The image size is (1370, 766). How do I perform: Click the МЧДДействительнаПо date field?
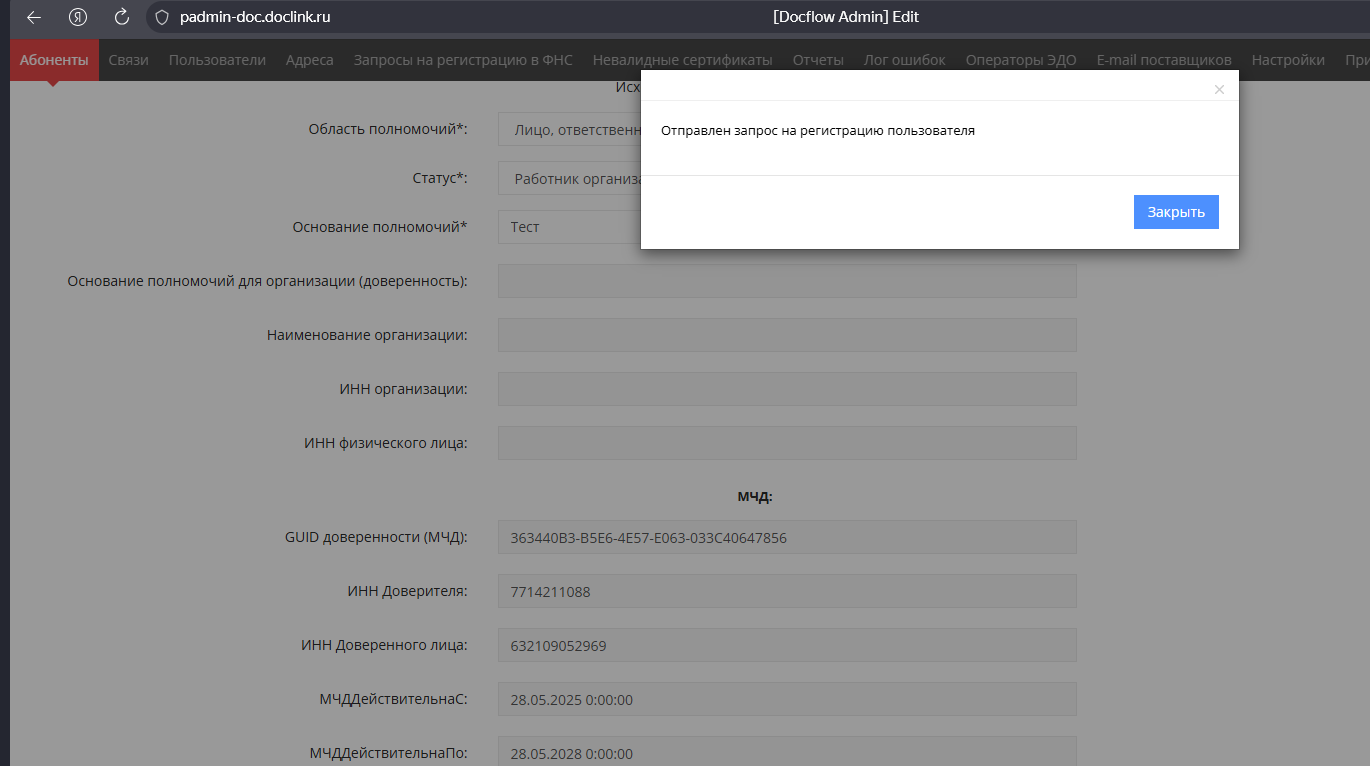pyautogui.click(x=787, y=752)
